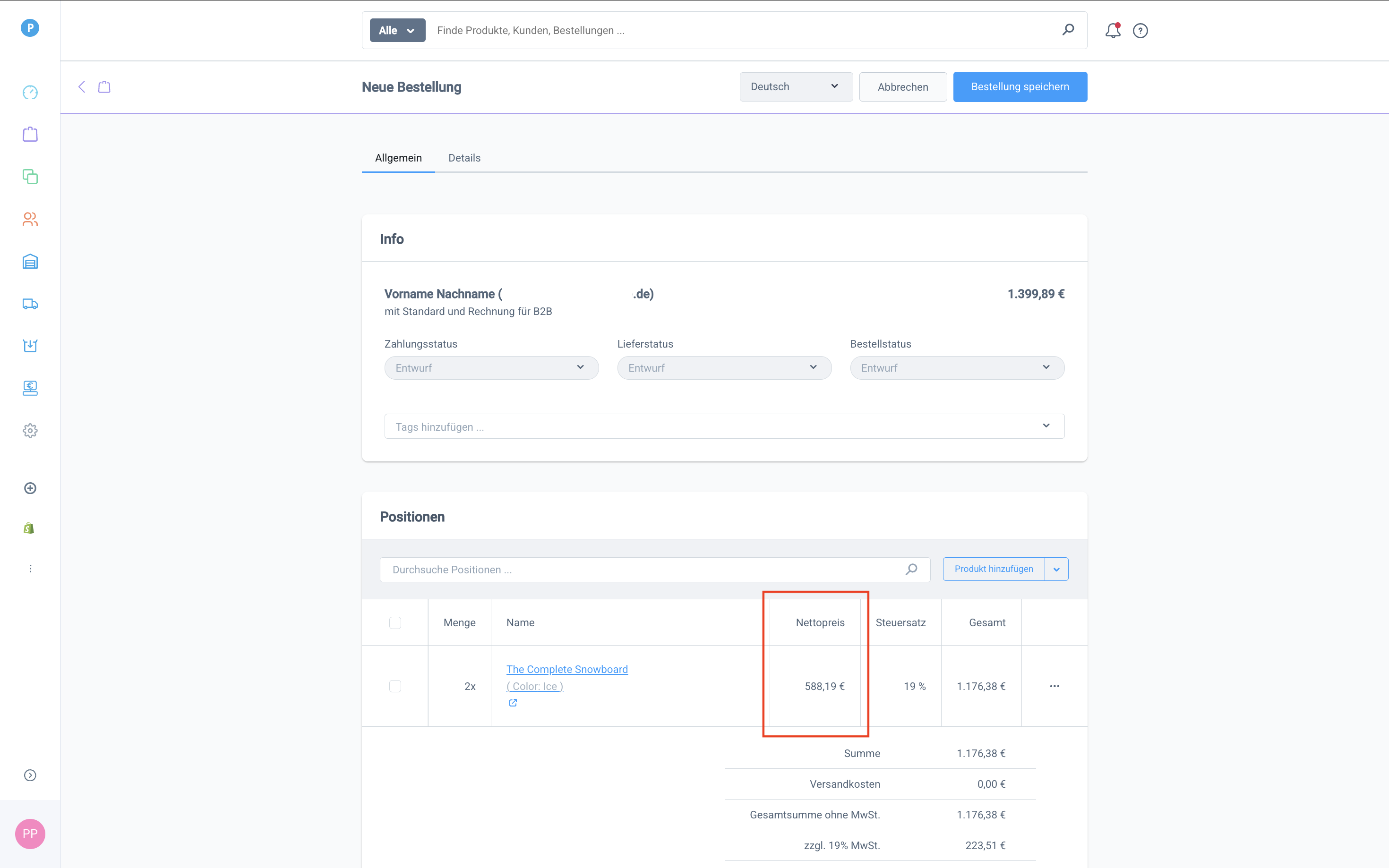Open the dashboard gauge icon in sidebar
The image size is (1389, 868).
click(x=30, y=93)
